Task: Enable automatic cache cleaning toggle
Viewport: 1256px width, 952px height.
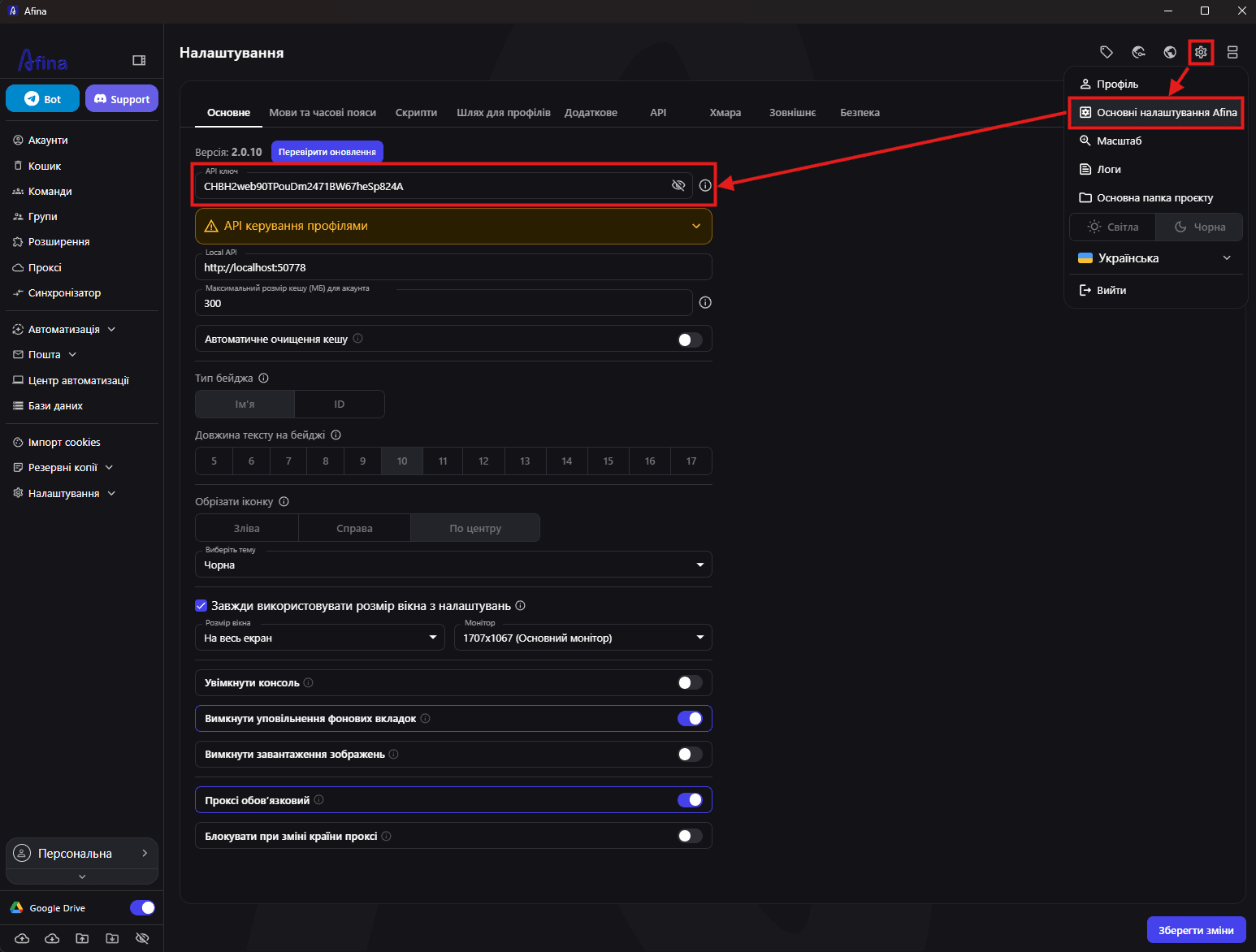Action: click(x=690, y=340)
